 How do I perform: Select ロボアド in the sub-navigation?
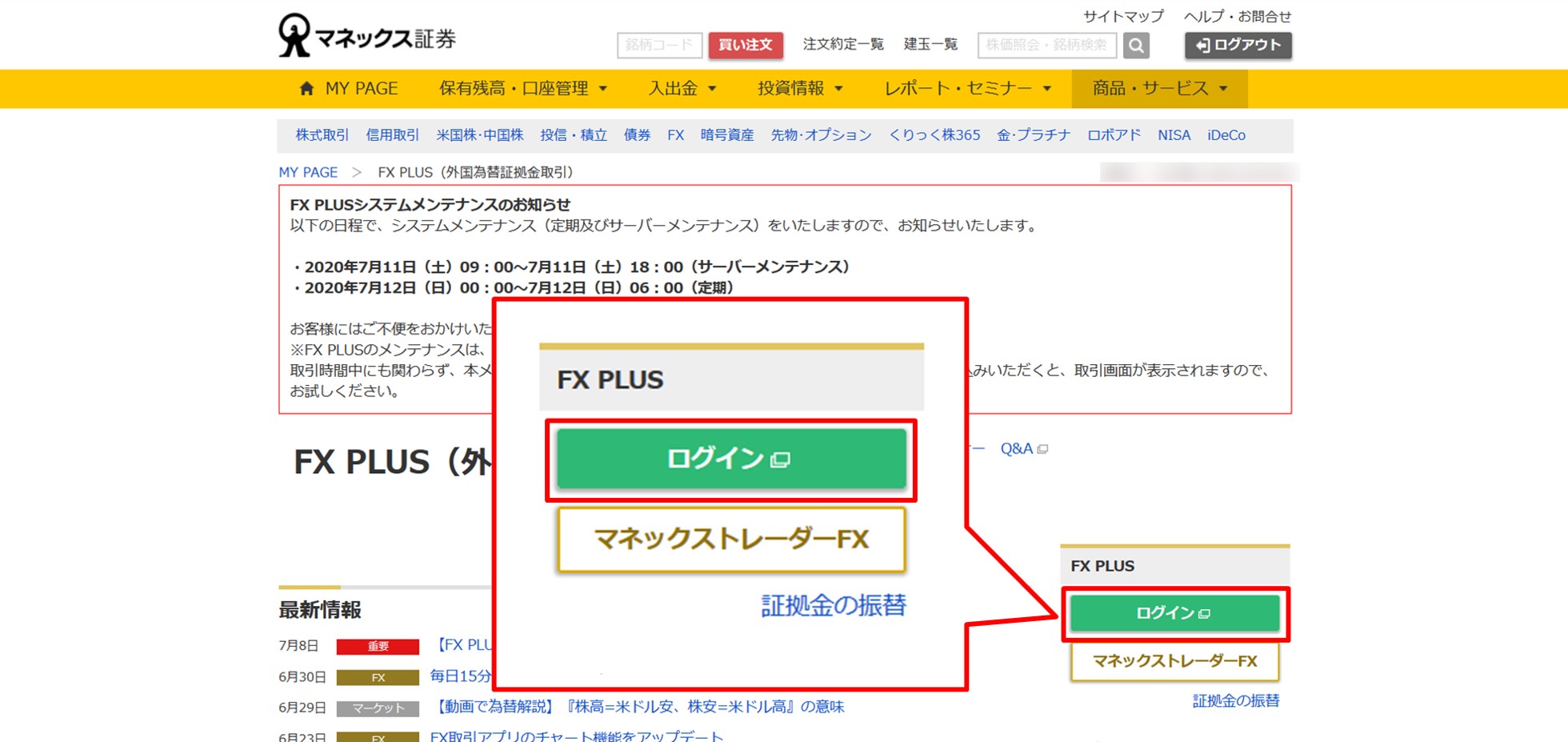pos(1114,135)
